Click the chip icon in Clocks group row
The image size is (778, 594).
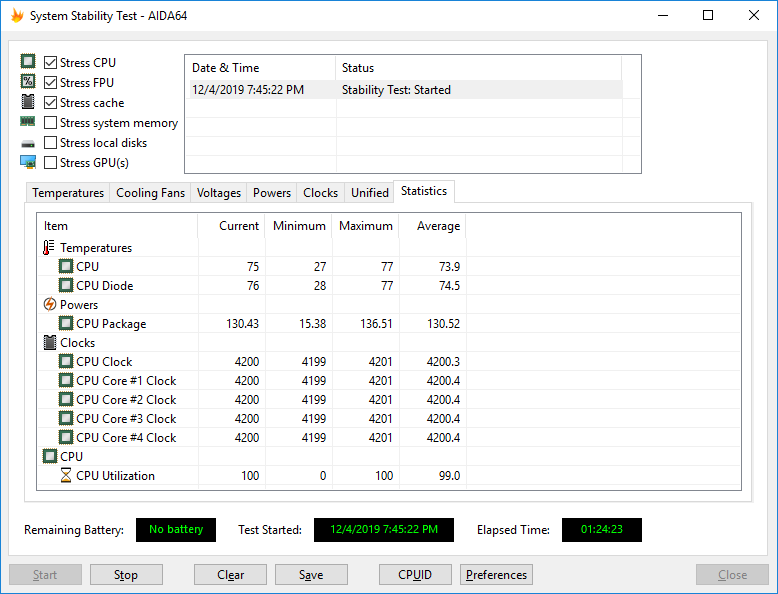click(x=50, y=342)
